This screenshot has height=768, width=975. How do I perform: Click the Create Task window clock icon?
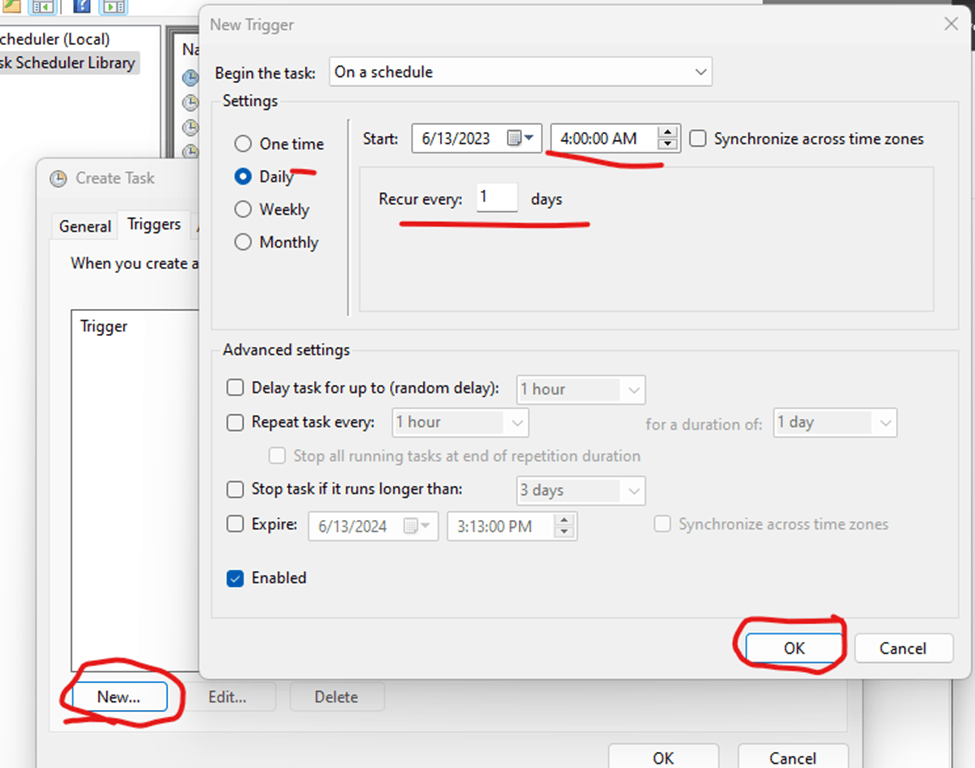tap(57, 178)
